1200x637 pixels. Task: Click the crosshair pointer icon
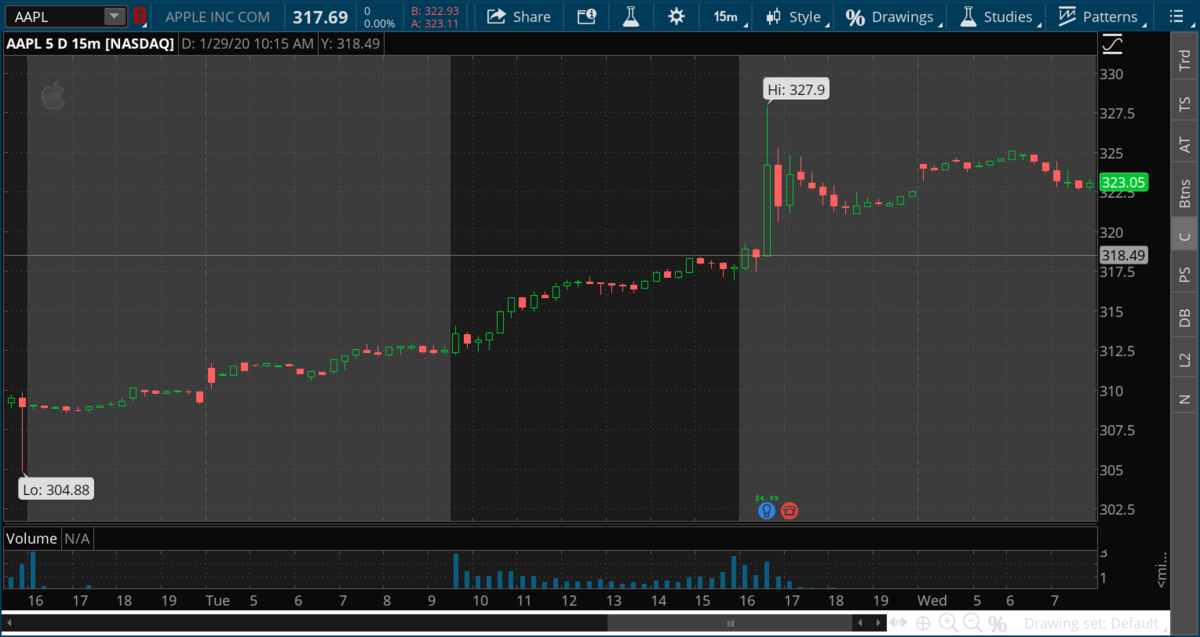click(922, 623)
